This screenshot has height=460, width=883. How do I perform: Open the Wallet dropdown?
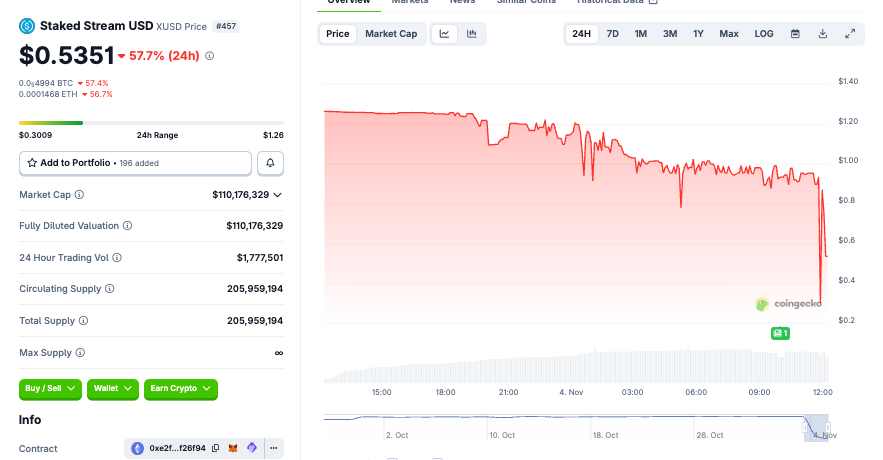(112, 388)
